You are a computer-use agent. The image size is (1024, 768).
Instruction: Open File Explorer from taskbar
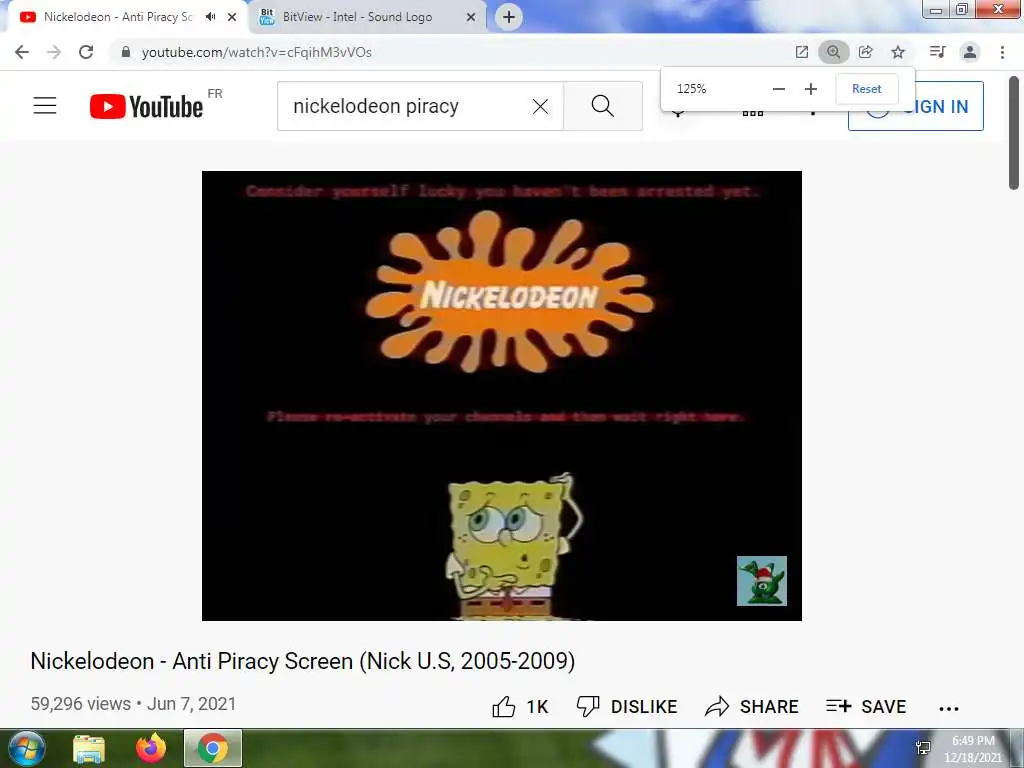pyautogui.click(x=89, y=749)
